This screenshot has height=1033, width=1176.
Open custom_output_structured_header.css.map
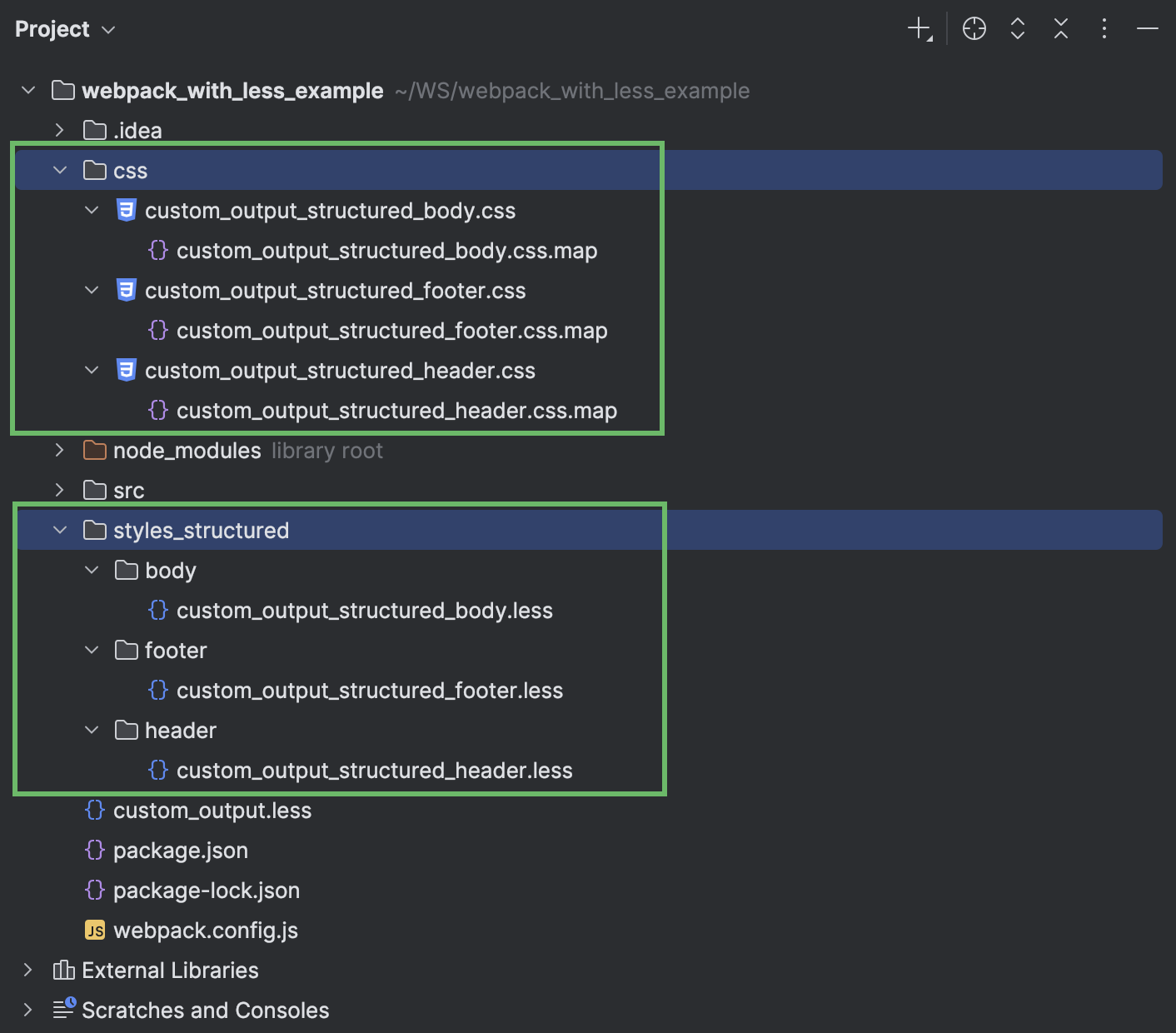[396, 410]
